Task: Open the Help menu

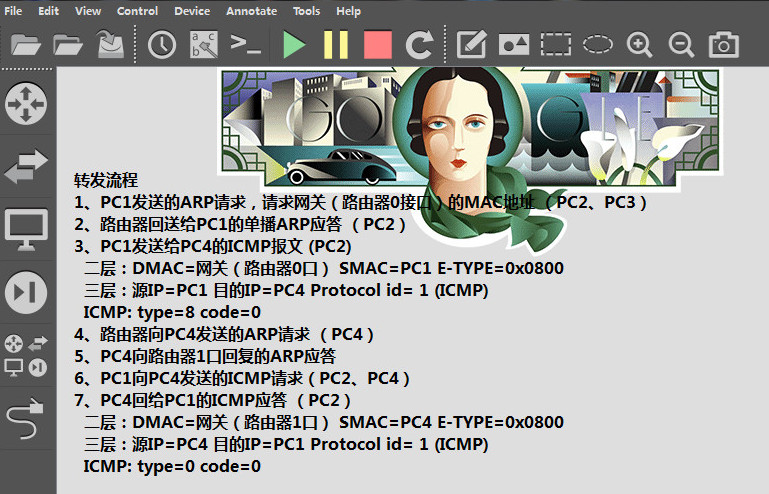Action: coord(348,11)
